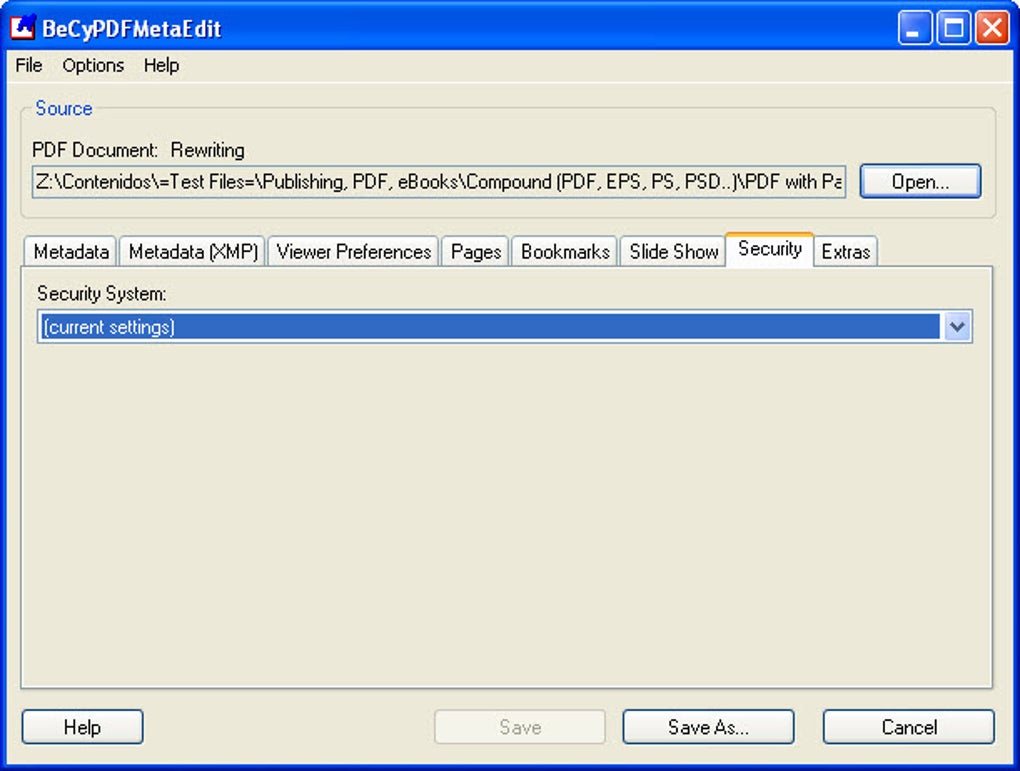Image resolution: width=1020 pixels, height=771 pixels.
Task: Click the disabled Save button
Action: (x=520, y=727)
